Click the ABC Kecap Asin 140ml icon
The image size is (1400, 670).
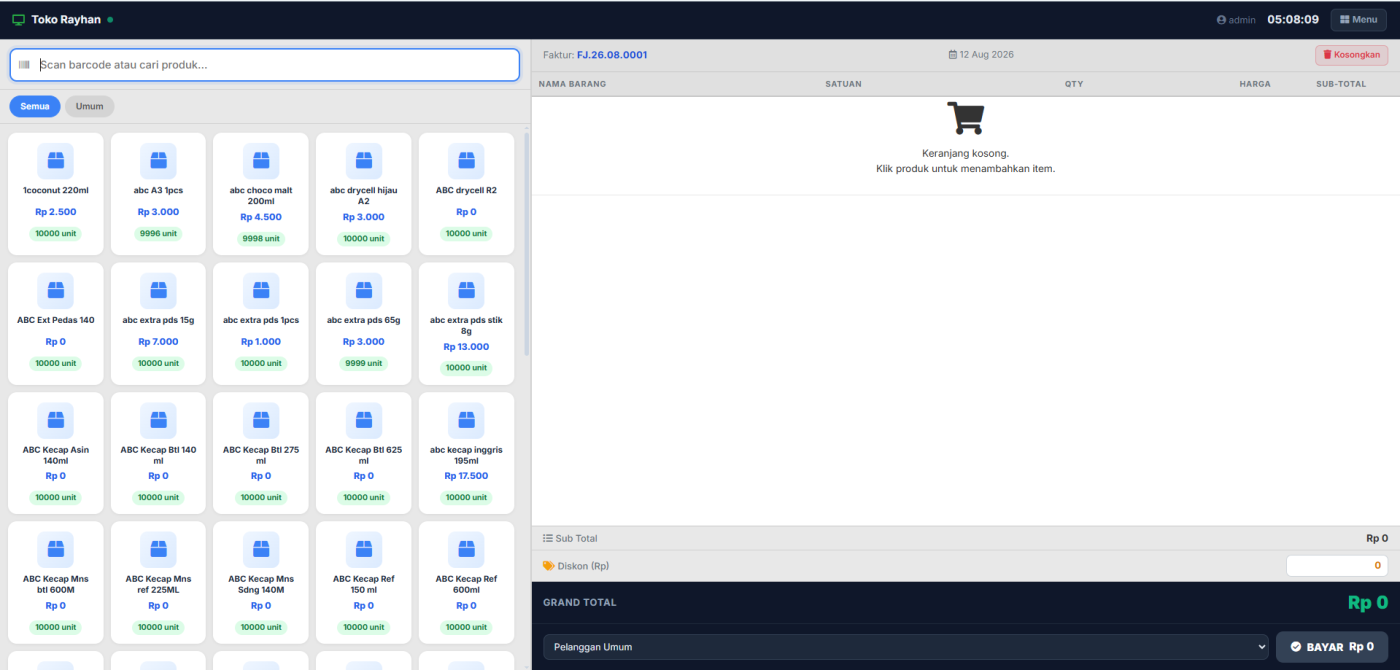click(x=56, y=420)
